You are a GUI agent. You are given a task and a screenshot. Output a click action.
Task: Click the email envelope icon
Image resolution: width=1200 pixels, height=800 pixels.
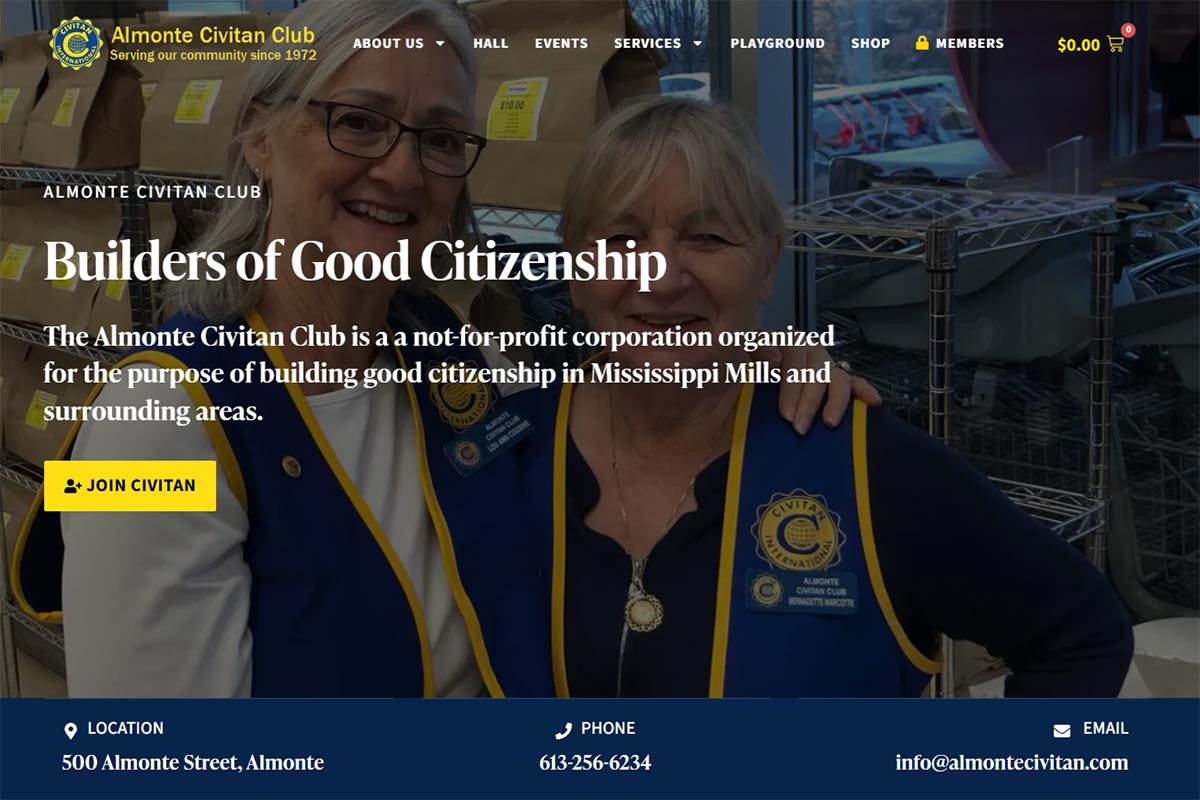coord(1062,731)
